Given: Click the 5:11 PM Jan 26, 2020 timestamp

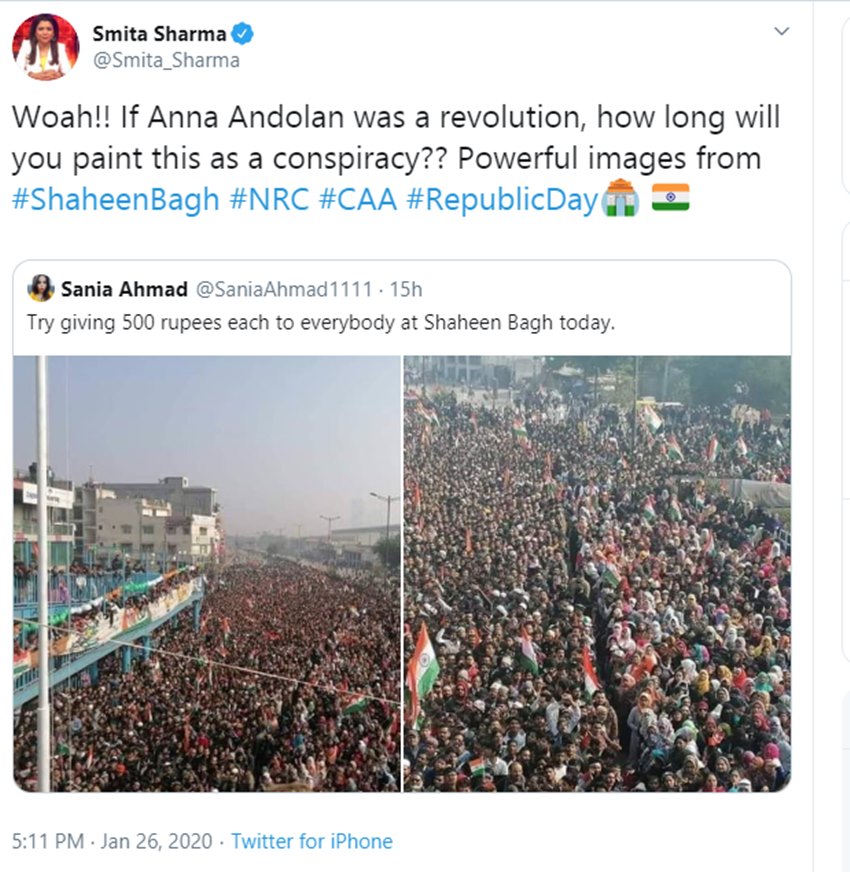Looking at the screenshot, I should pyautogui.click(x=112, y=841).
